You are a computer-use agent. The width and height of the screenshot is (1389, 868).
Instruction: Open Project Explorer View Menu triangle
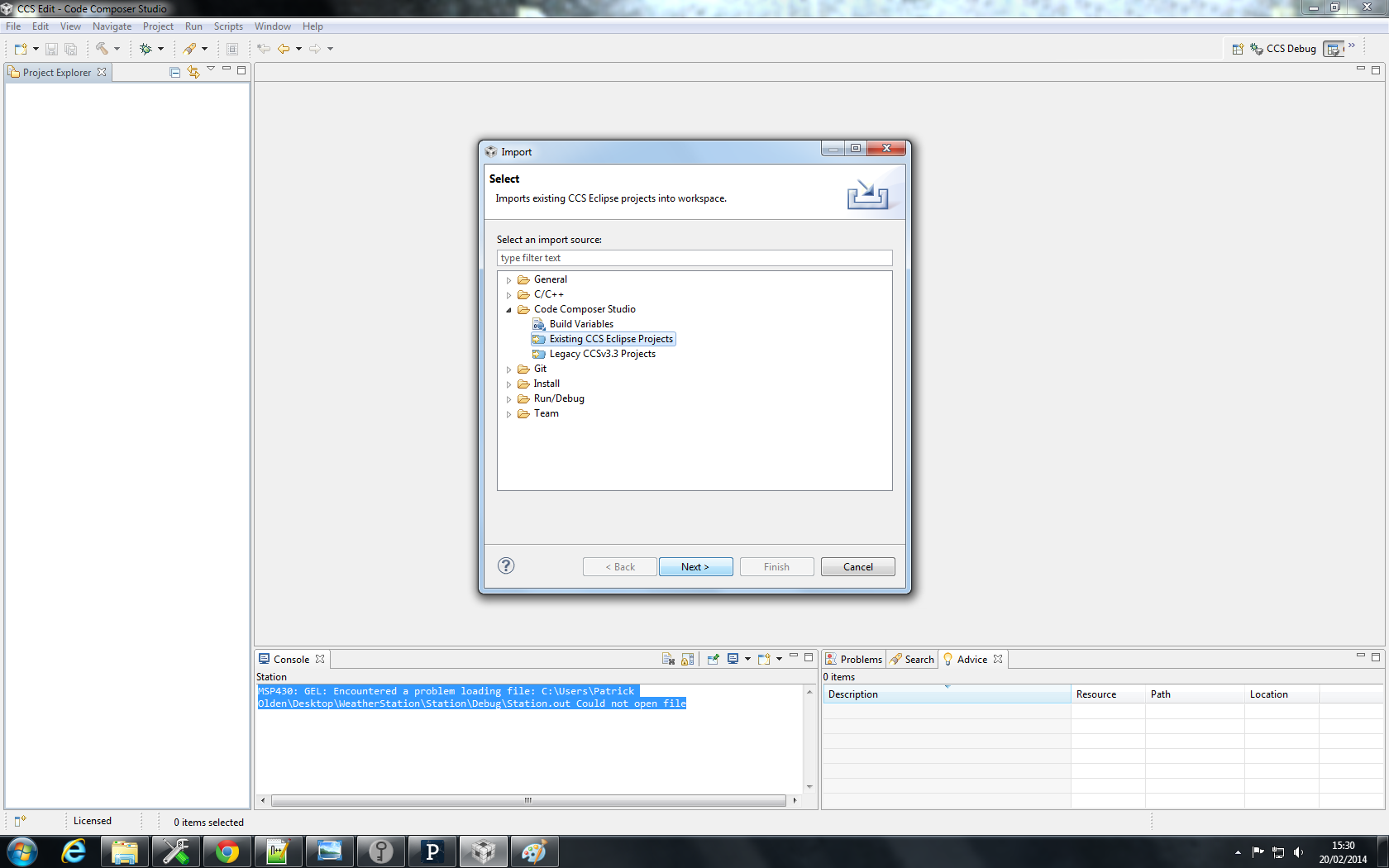211,69
